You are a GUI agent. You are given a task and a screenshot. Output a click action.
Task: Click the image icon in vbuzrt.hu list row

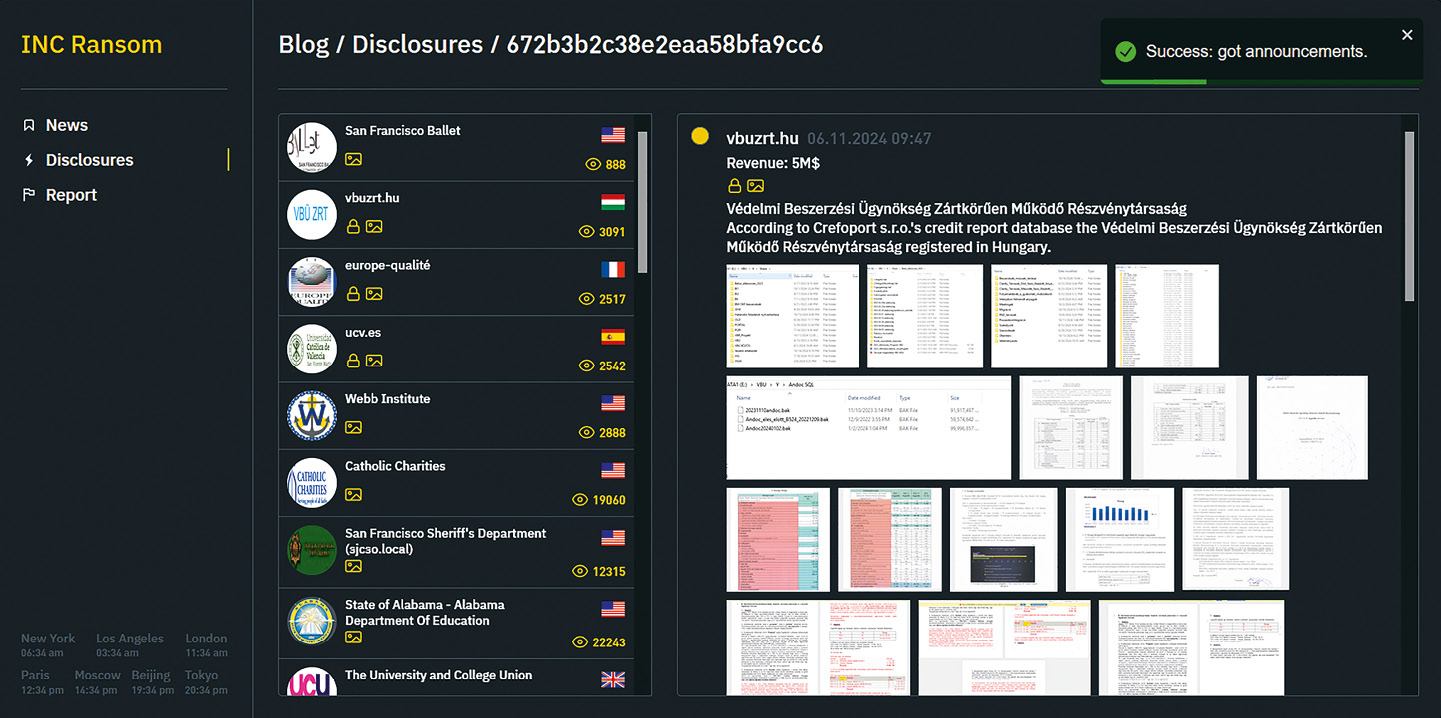(374, 226)
